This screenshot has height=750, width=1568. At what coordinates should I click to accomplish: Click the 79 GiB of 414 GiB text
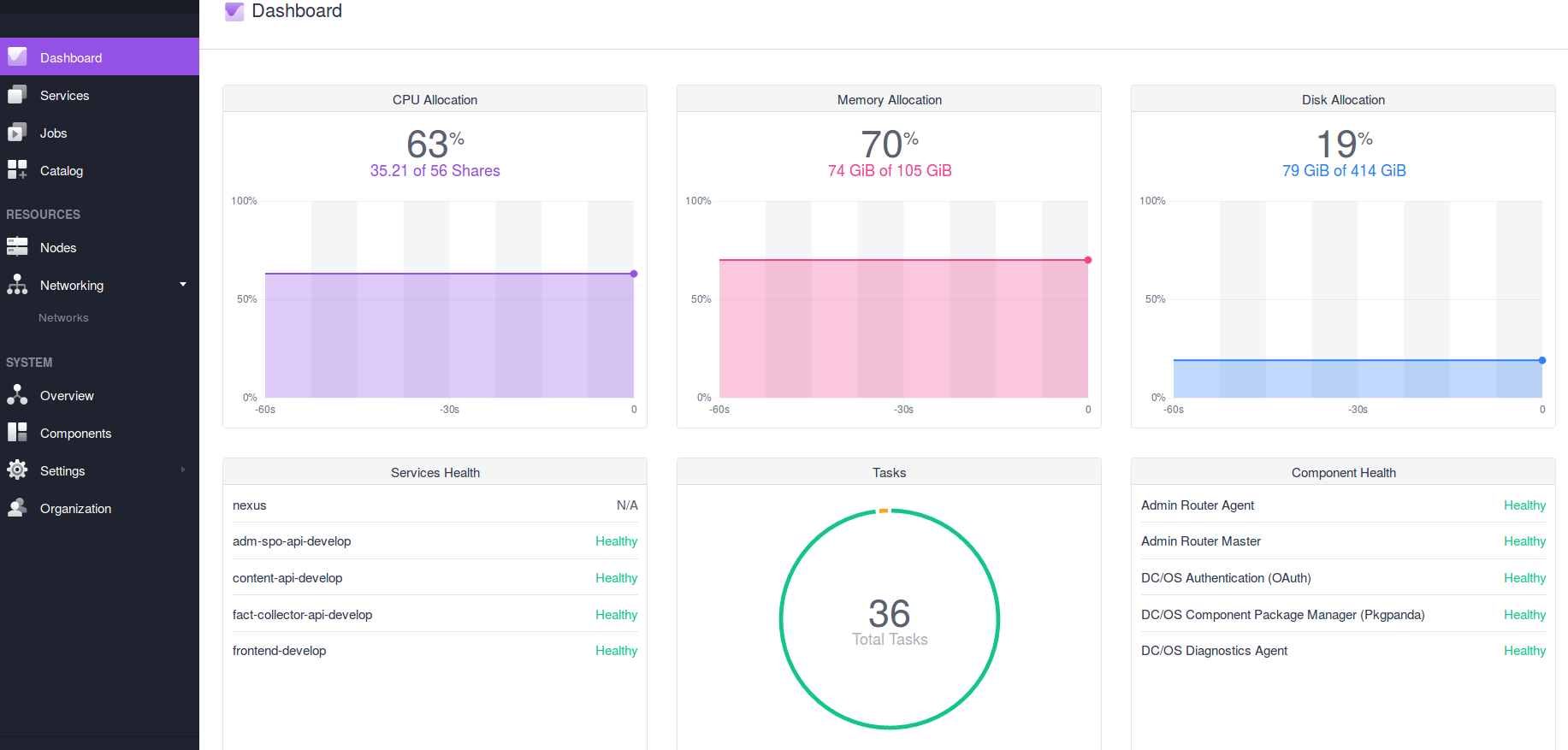click(x=1344, y=170)
